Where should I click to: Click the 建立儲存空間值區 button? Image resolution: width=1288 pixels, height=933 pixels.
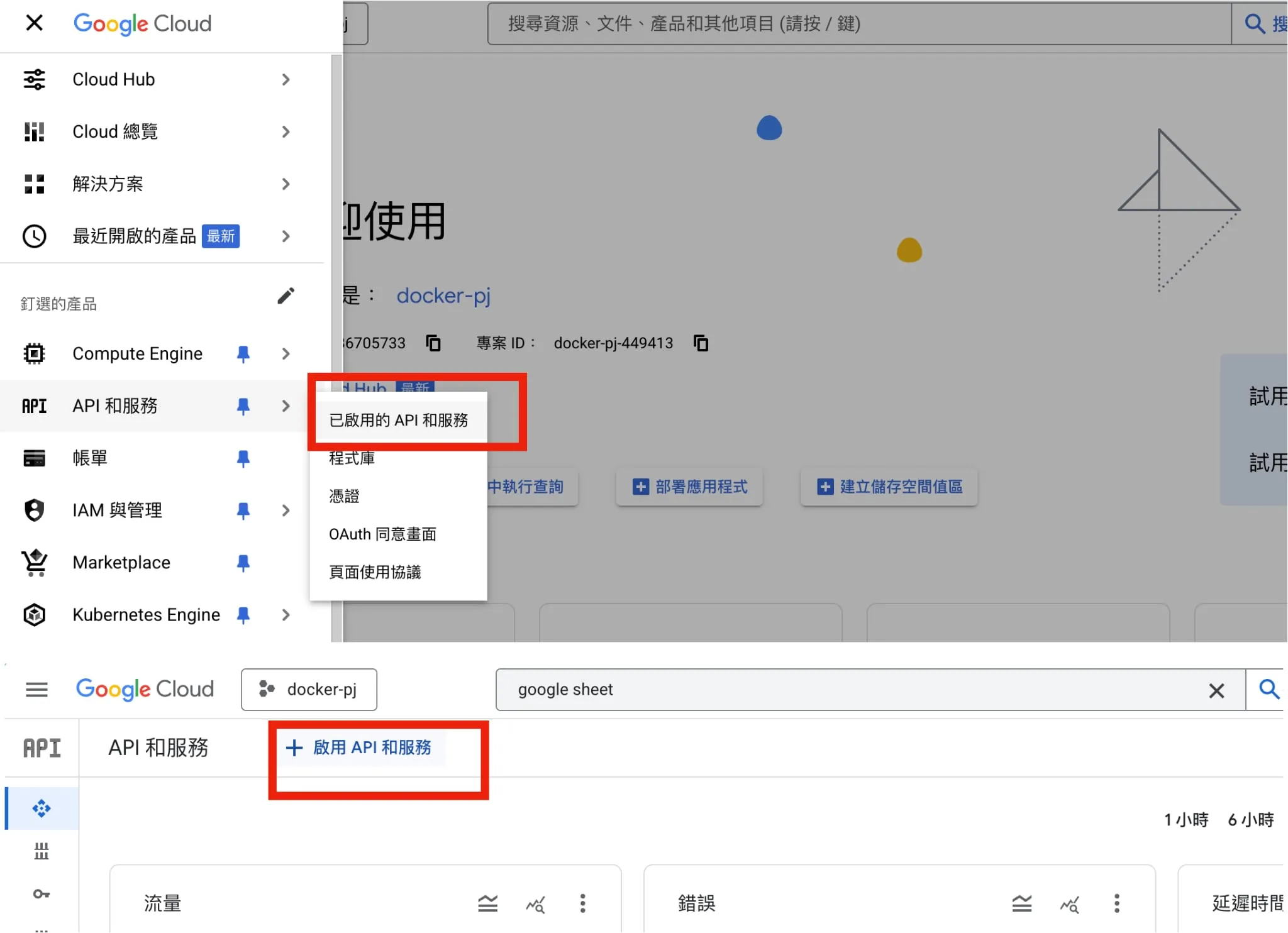point(889,487)
